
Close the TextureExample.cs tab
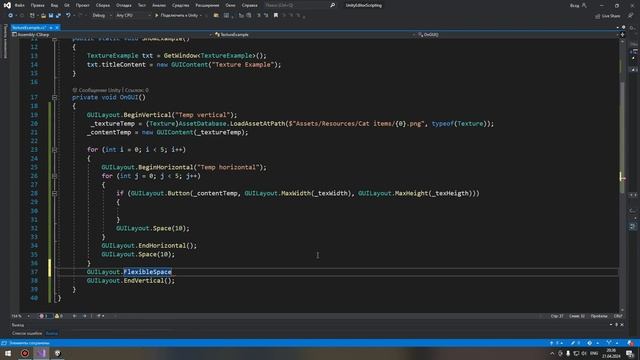coord(57,27)
